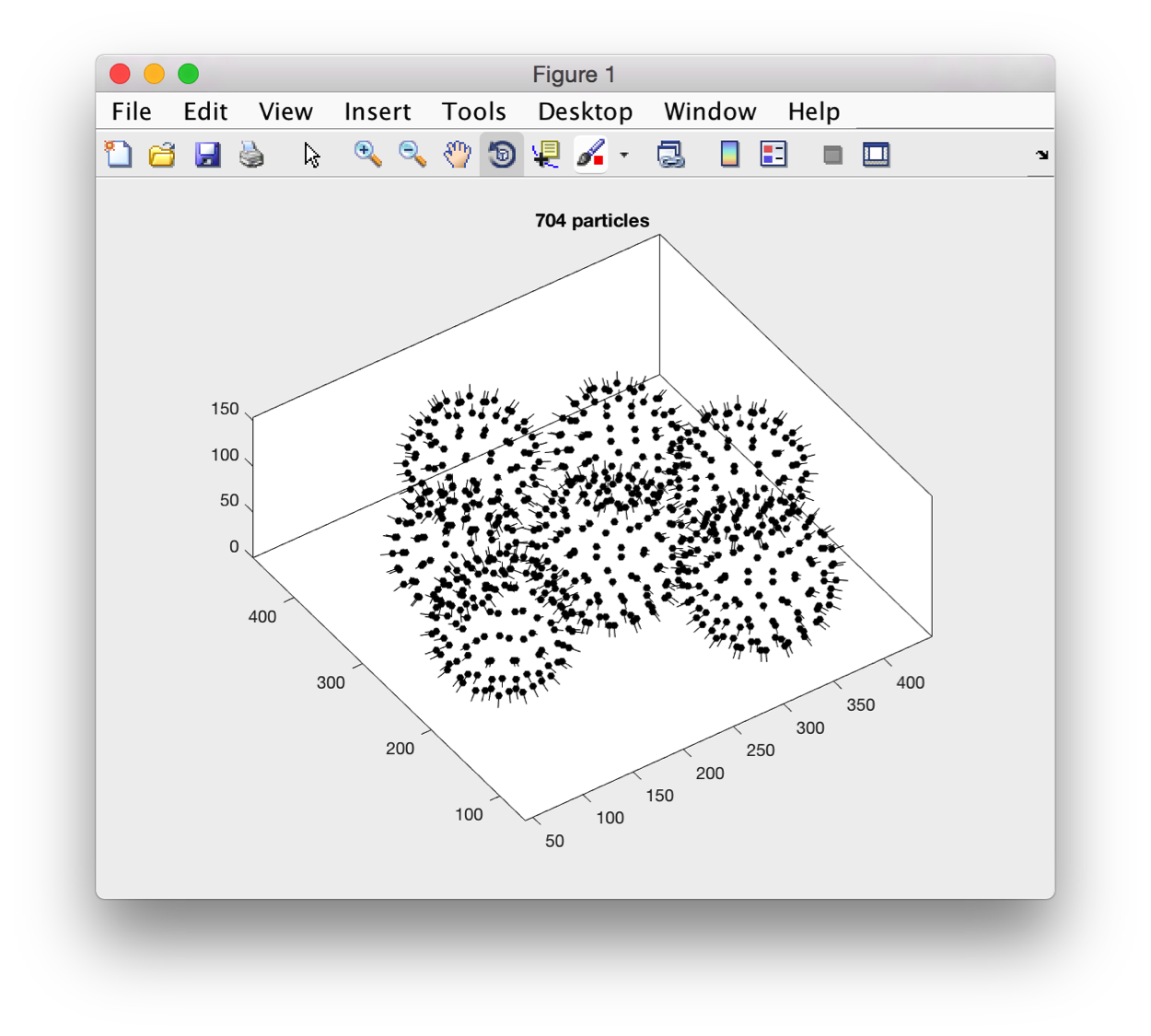Click the Hide Plot Tools icon
The image size is (1151, 1036).
pyautogui.click(x=832, y=155)
